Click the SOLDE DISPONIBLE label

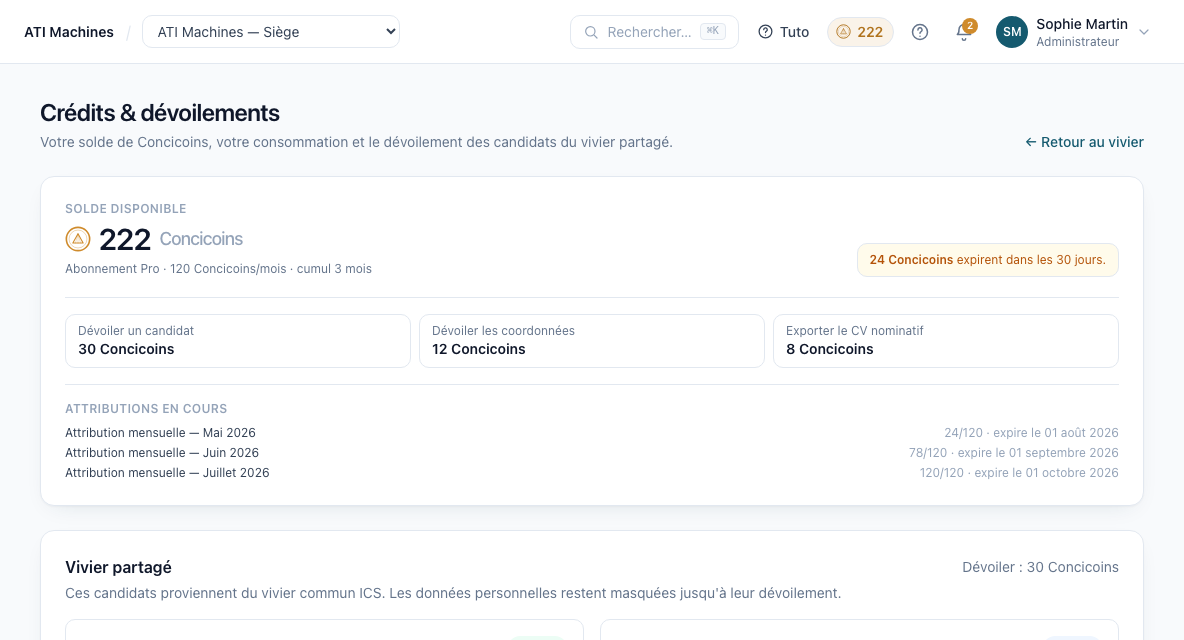coord(125,208)
